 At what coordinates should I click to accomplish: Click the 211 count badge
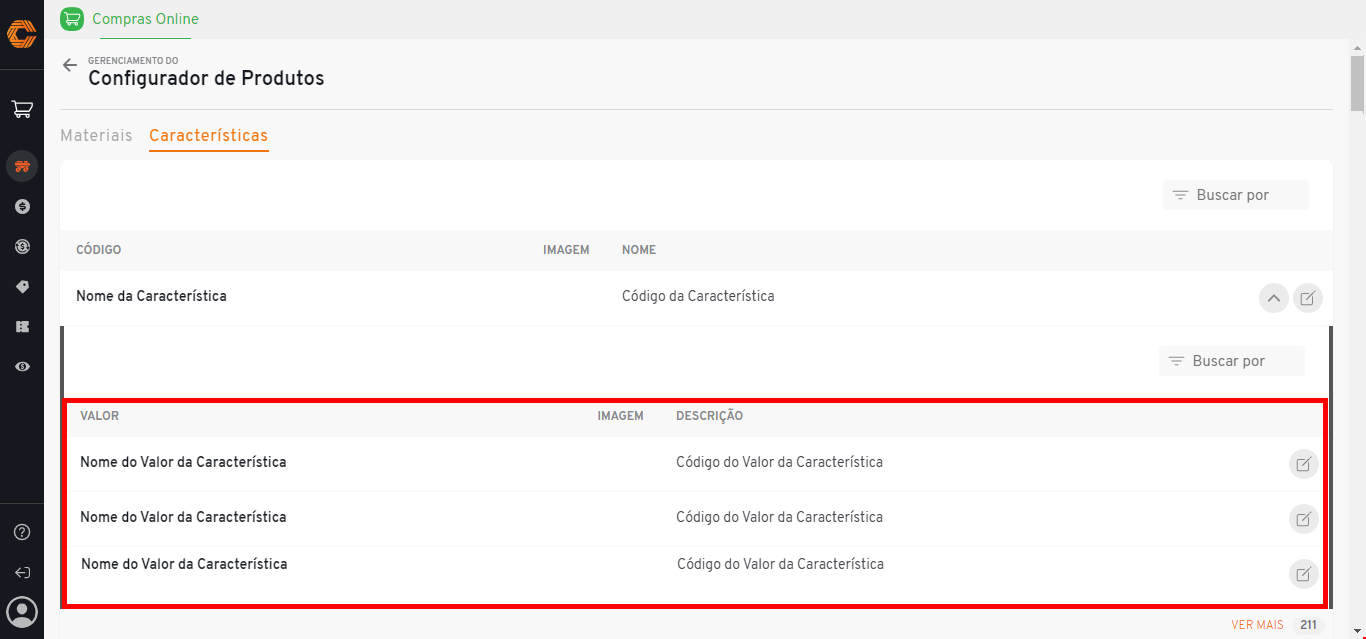[x=1308, y=625]
